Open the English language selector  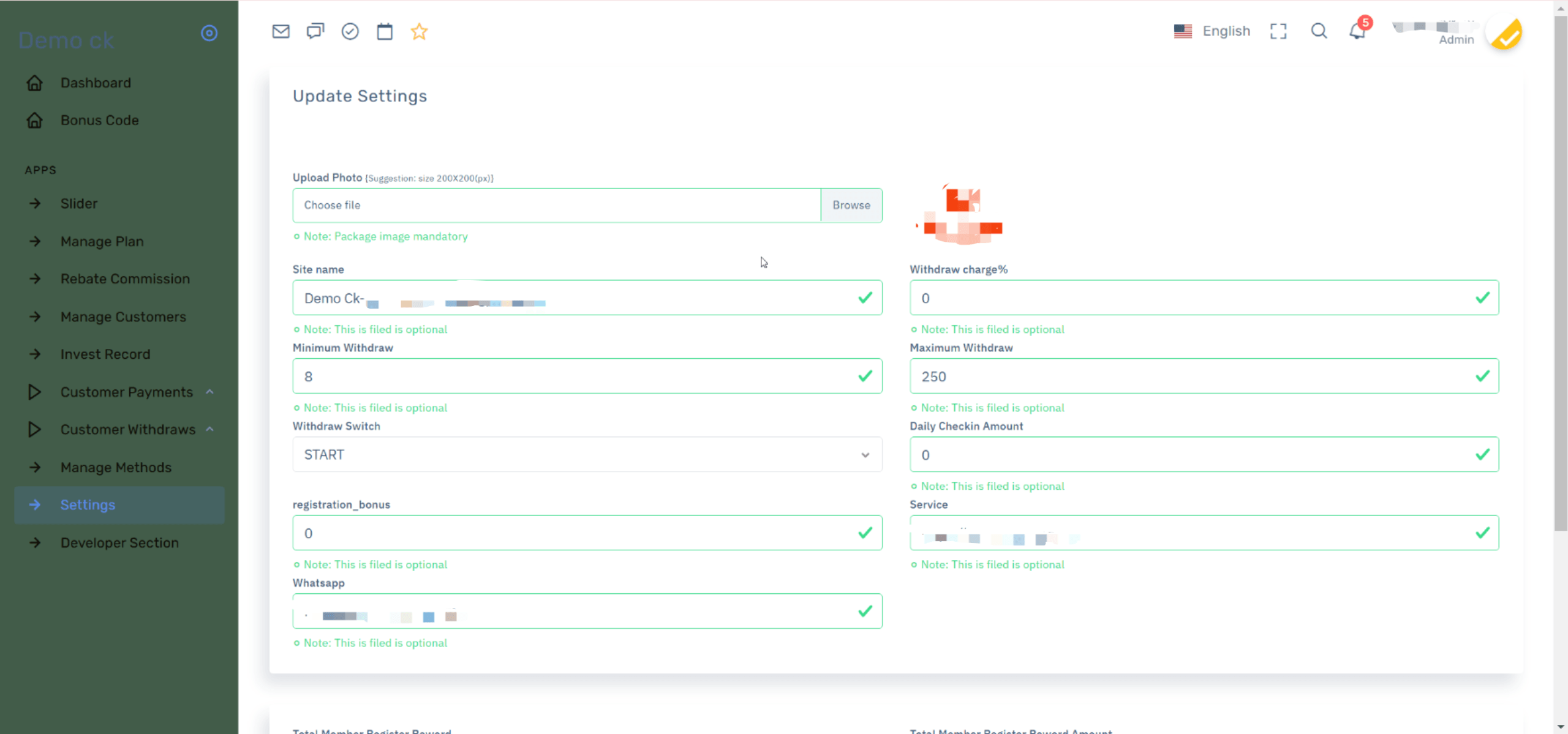[x=1212, y=31]
